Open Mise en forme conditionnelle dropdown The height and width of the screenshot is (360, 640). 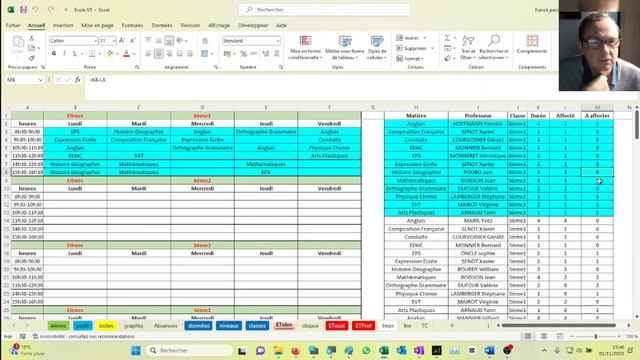tap(305, 47)
